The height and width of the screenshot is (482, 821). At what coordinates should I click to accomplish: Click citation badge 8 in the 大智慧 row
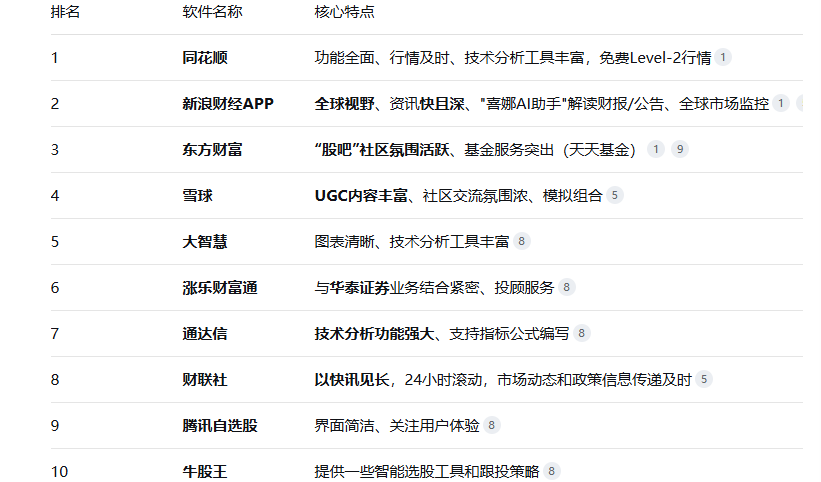(x=522, y=242)
